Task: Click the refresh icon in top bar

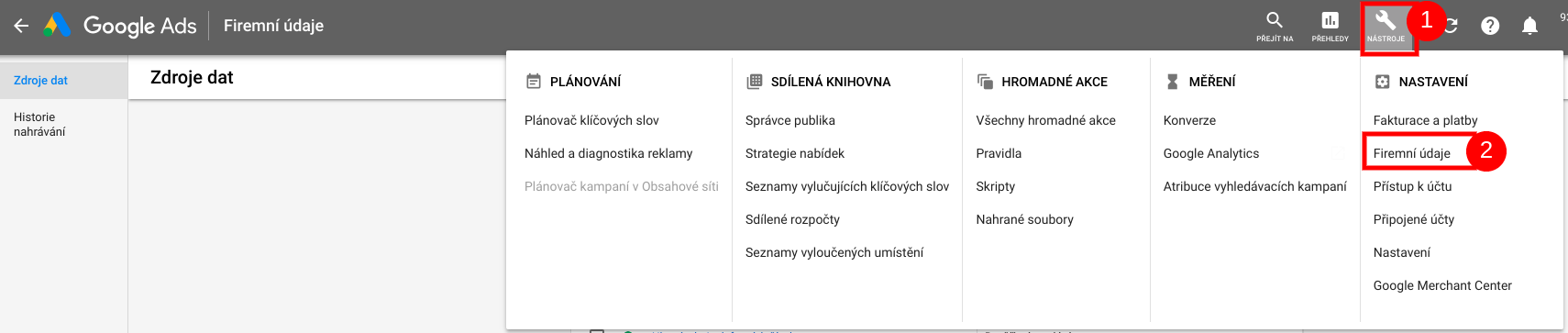Action: pyautogui.click(x=1452, y=26)
